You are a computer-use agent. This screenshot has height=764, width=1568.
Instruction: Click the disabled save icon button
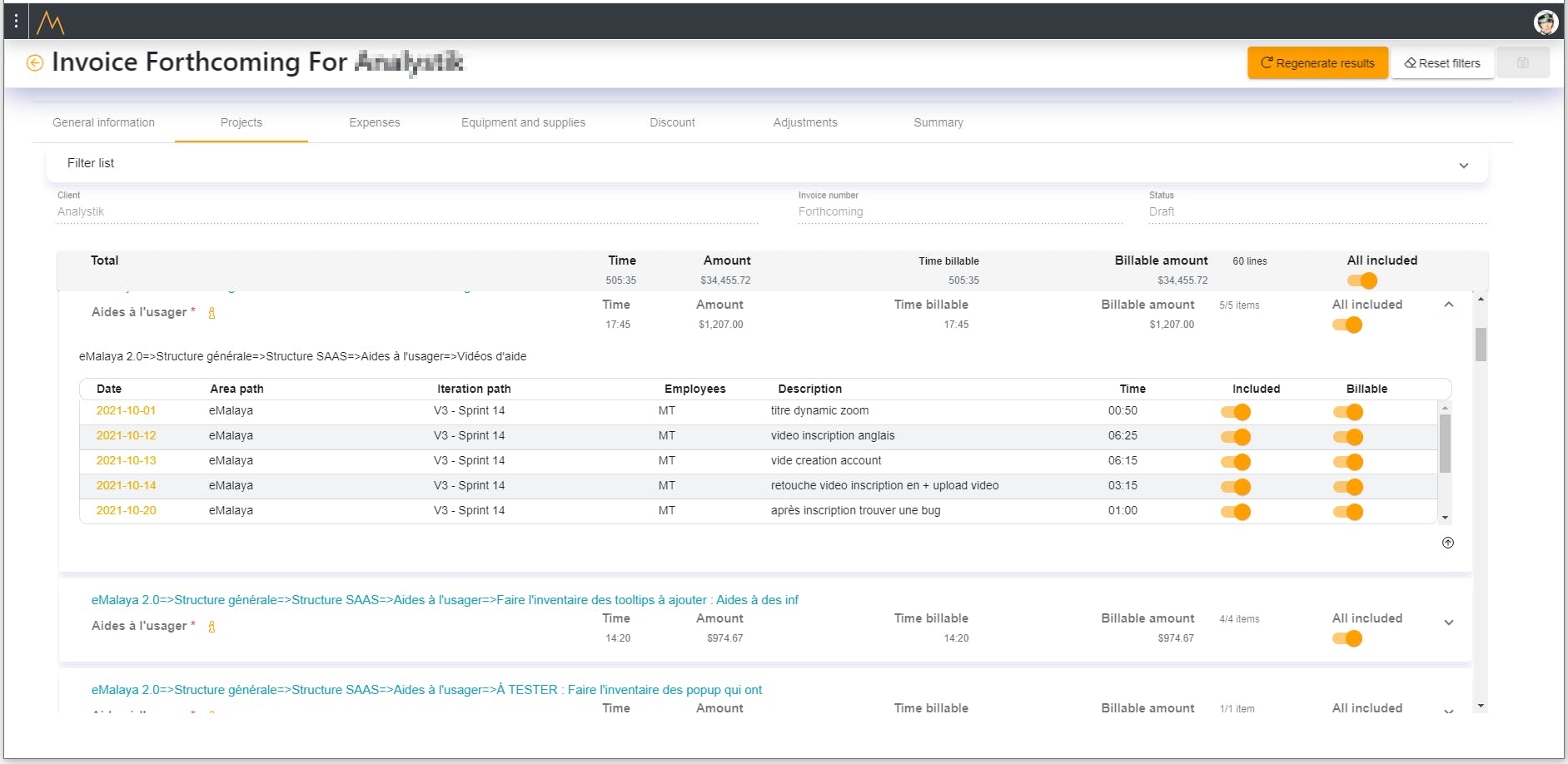(x=1522, y=63)
